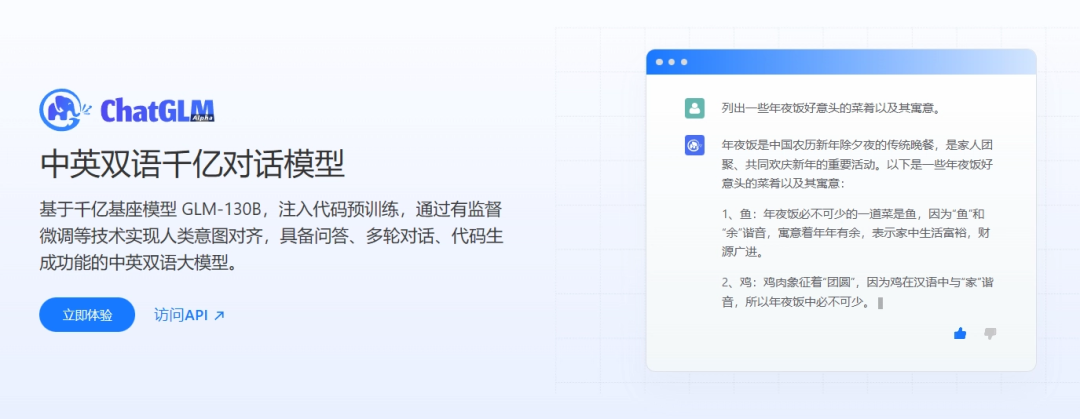The width and height of the screenshot is (1080, 419).
Task: Click the typing cursor at response end
Action: tap(880, 302)
